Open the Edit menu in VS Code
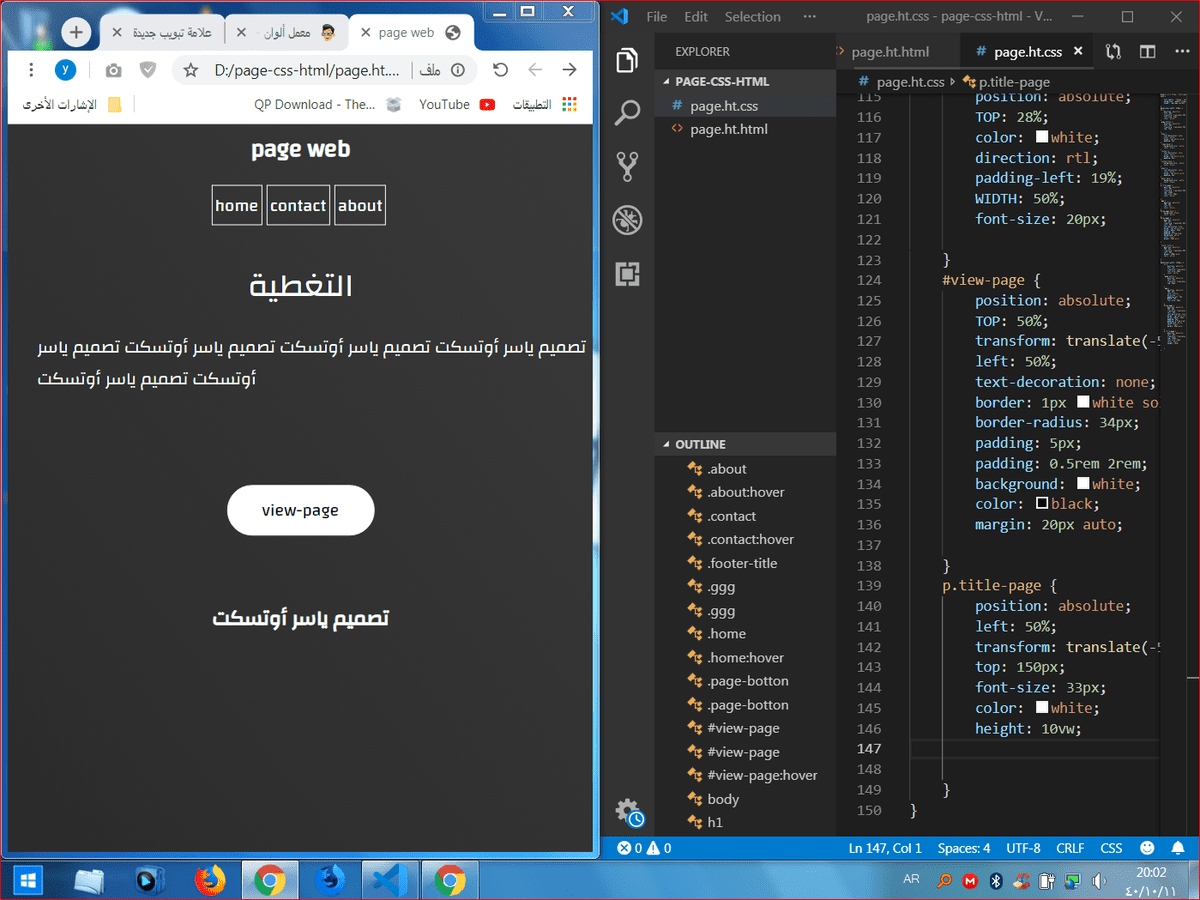This screenshot has height=900, width=1200. pos(696,17)
